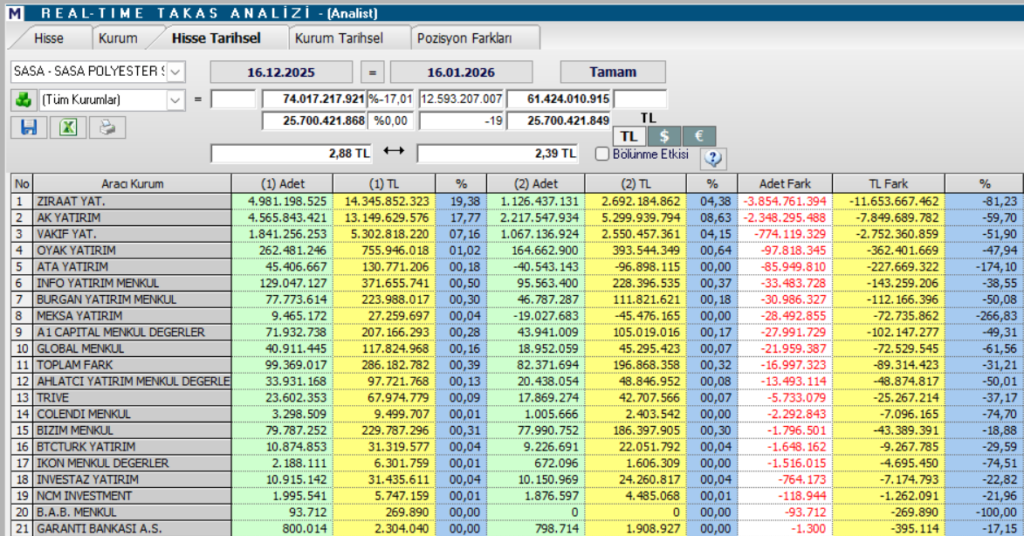Click the start date 16.12.2025 button

pyautogui.click(x=281, y=72)
